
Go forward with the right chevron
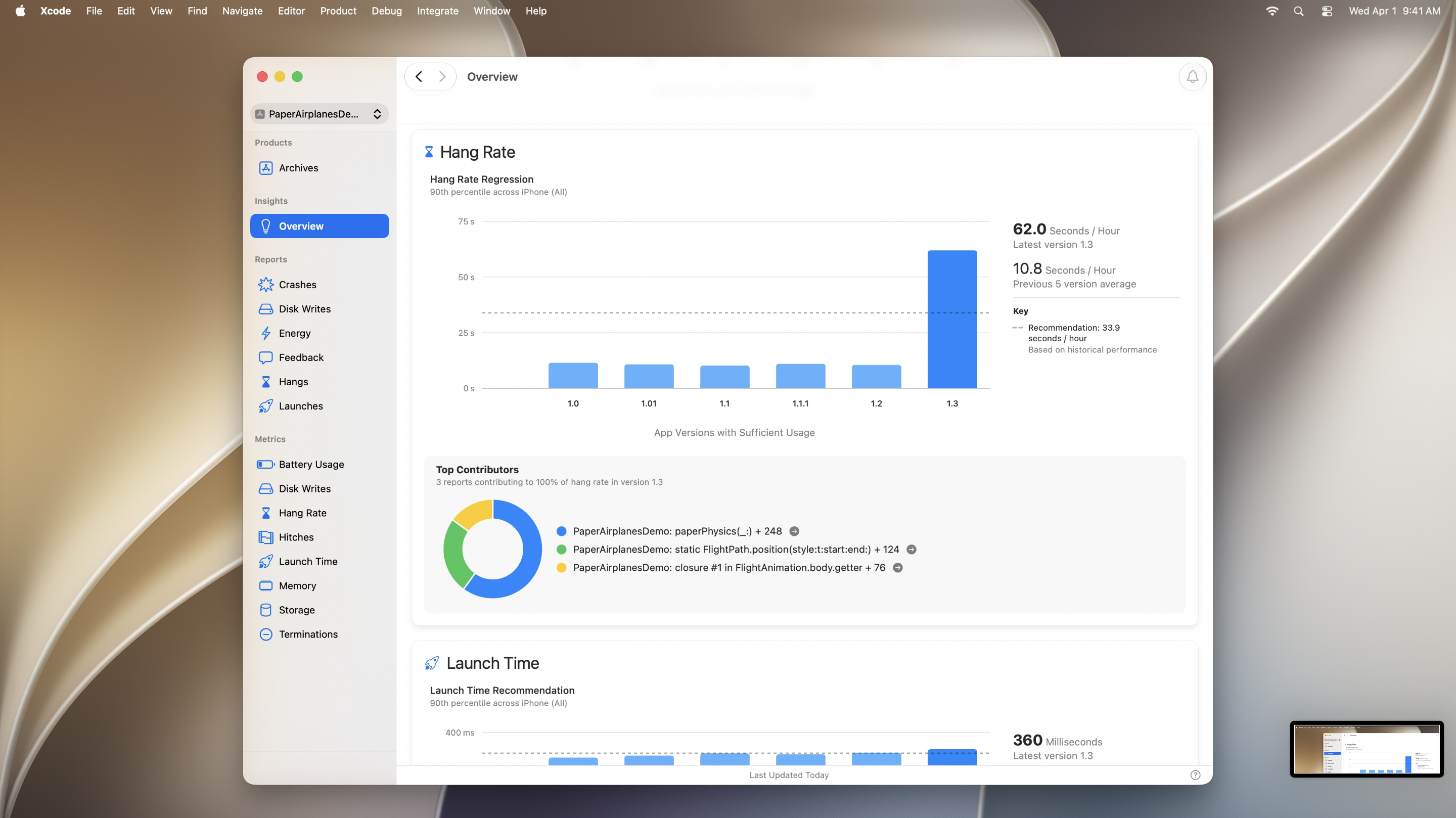click(x=442, y=76)
